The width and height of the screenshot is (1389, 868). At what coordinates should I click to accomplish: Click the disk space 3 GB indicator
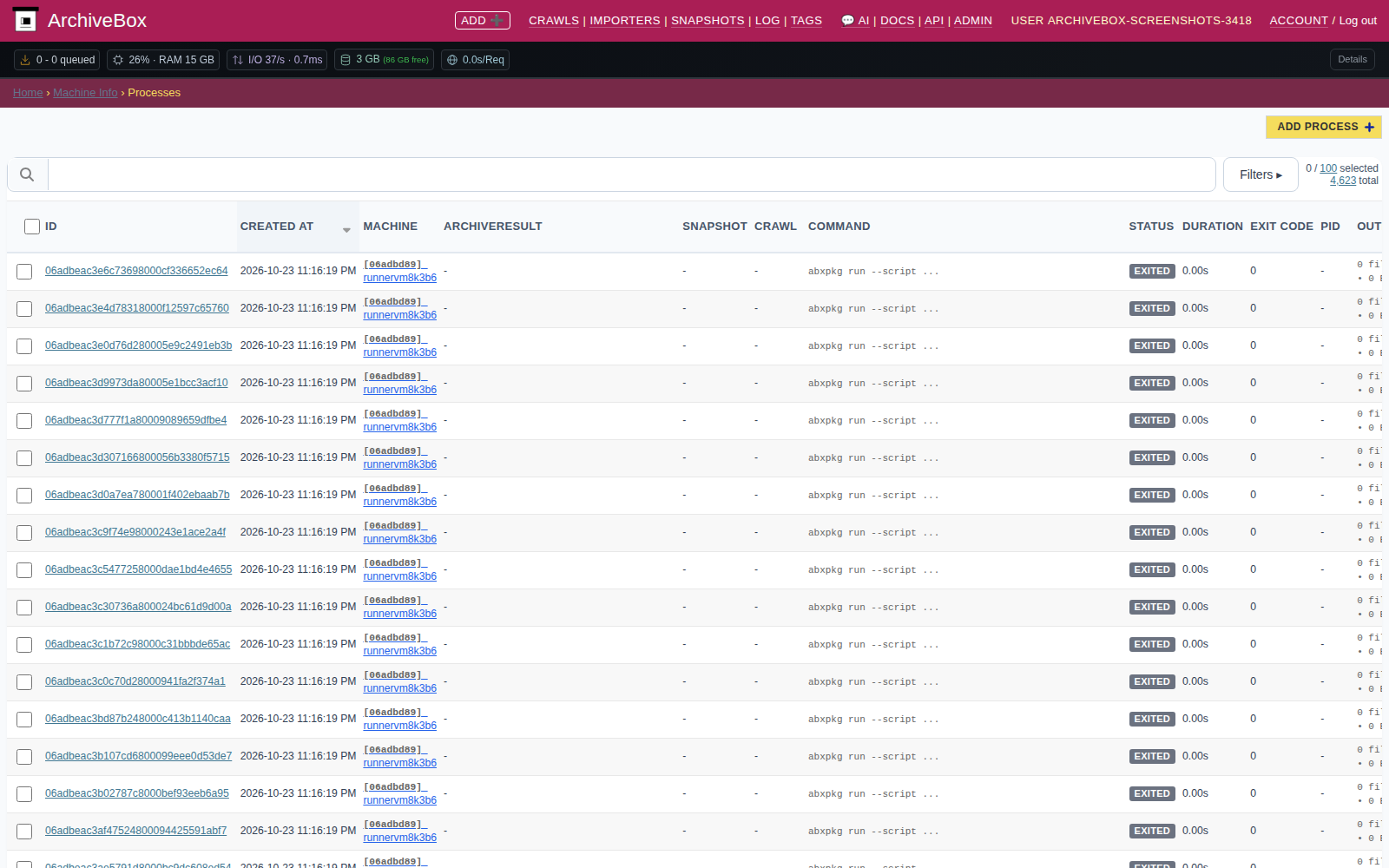[384, 60]
